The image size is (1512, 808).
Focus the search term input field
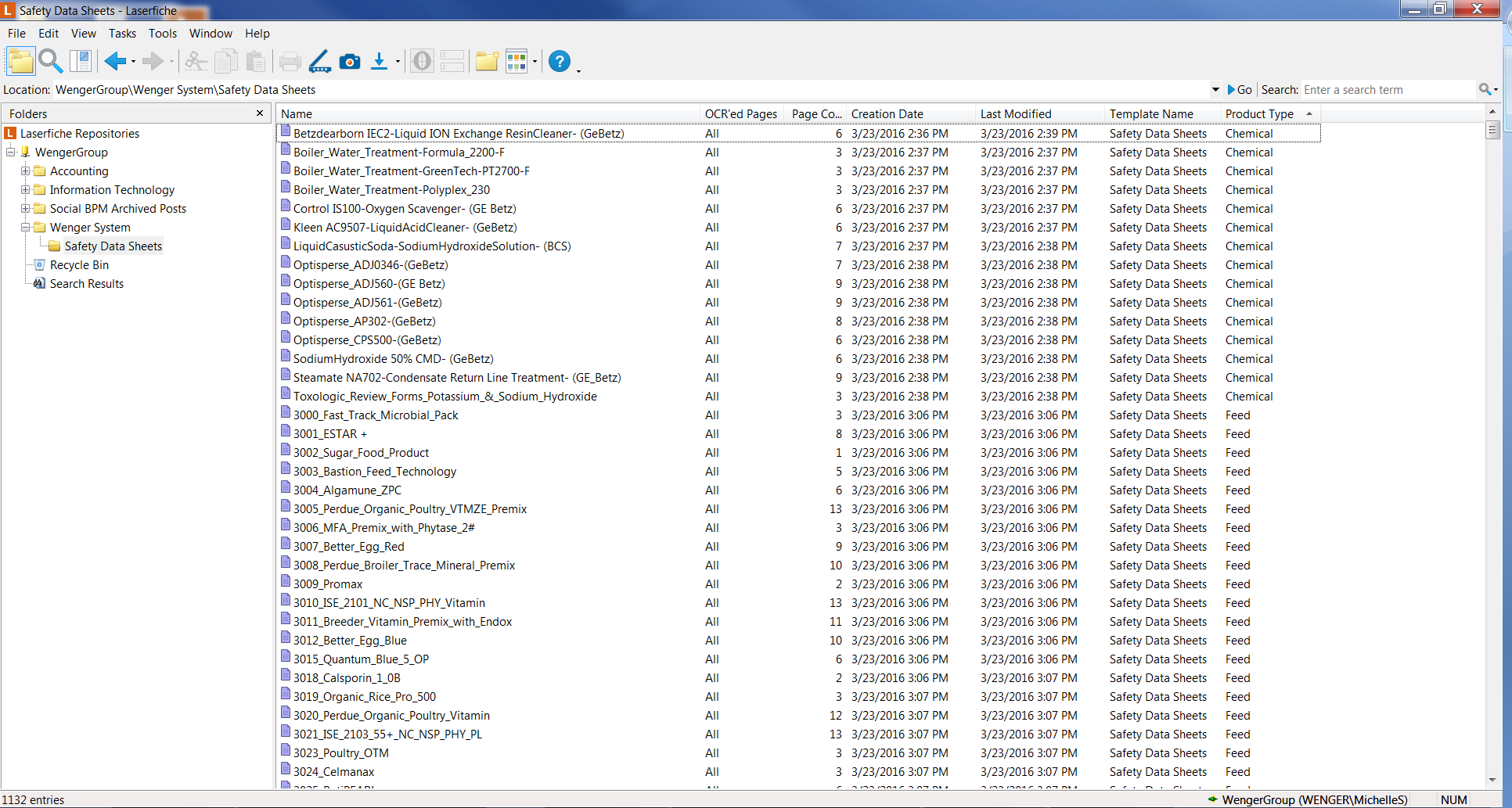[x=1388, y=90]
